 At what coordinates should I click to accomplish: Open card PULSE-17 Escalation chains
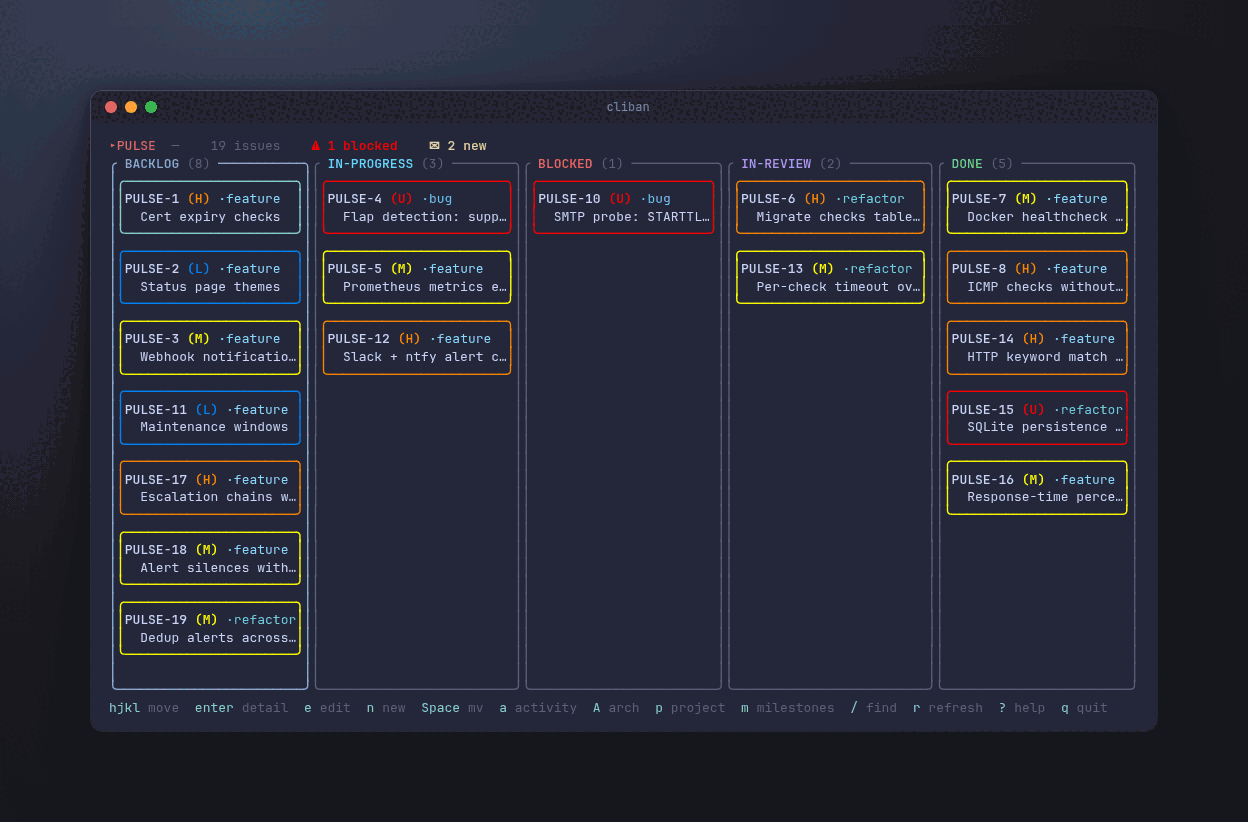pos(210,488)
